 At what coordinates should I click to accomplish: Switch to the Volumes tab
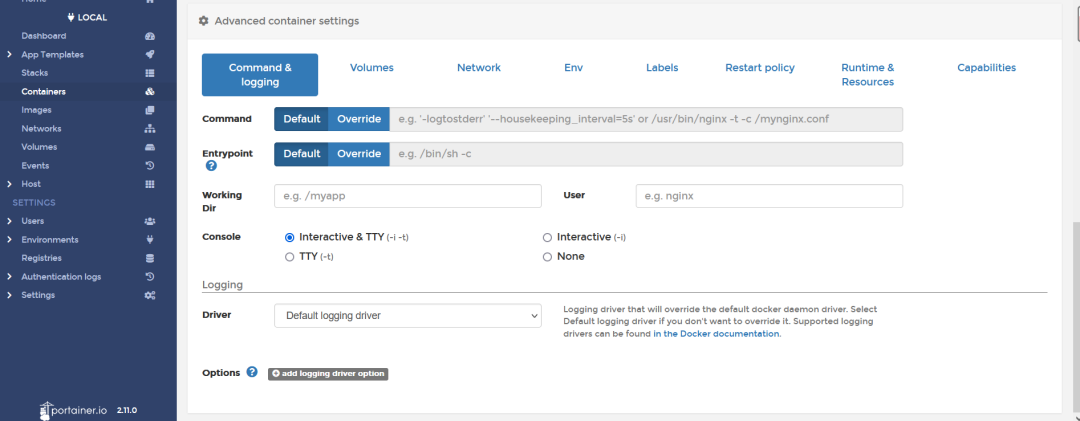[371, 68]
